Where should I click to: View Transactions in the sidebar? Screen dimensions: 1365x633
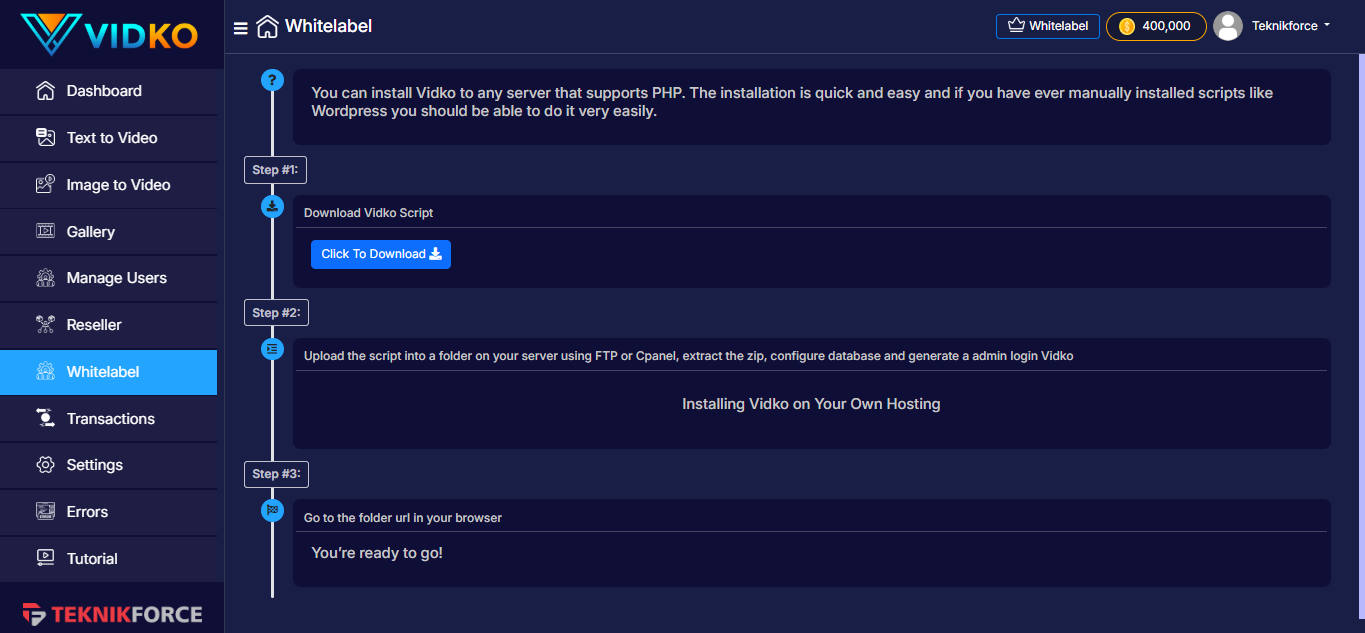(108, 419)
